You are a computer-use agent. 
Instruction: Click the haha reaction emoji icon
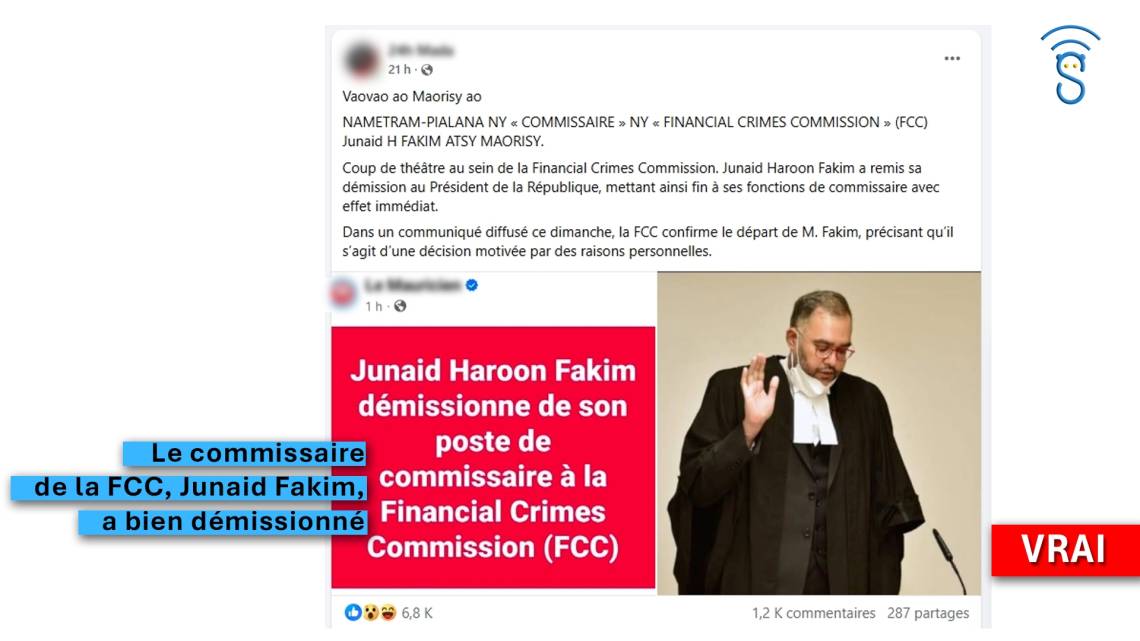click(388, 613)
